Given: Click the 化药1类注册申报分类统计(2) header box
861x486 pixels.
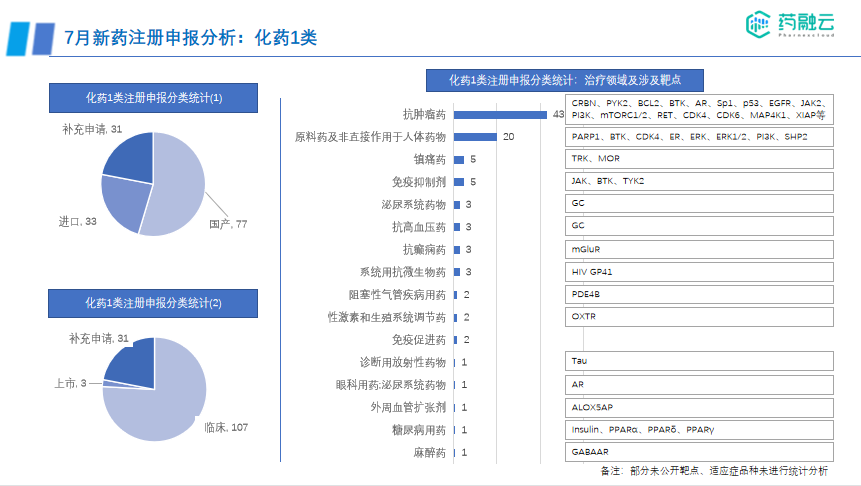Looking at the screenshot, I should click(x=153, y=303).
